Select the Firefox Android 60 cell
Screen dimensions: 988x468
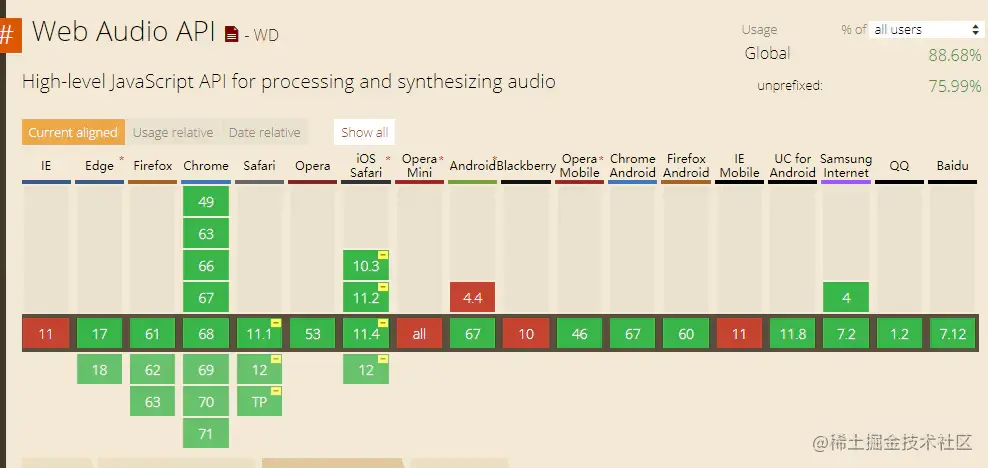[686, 334]
